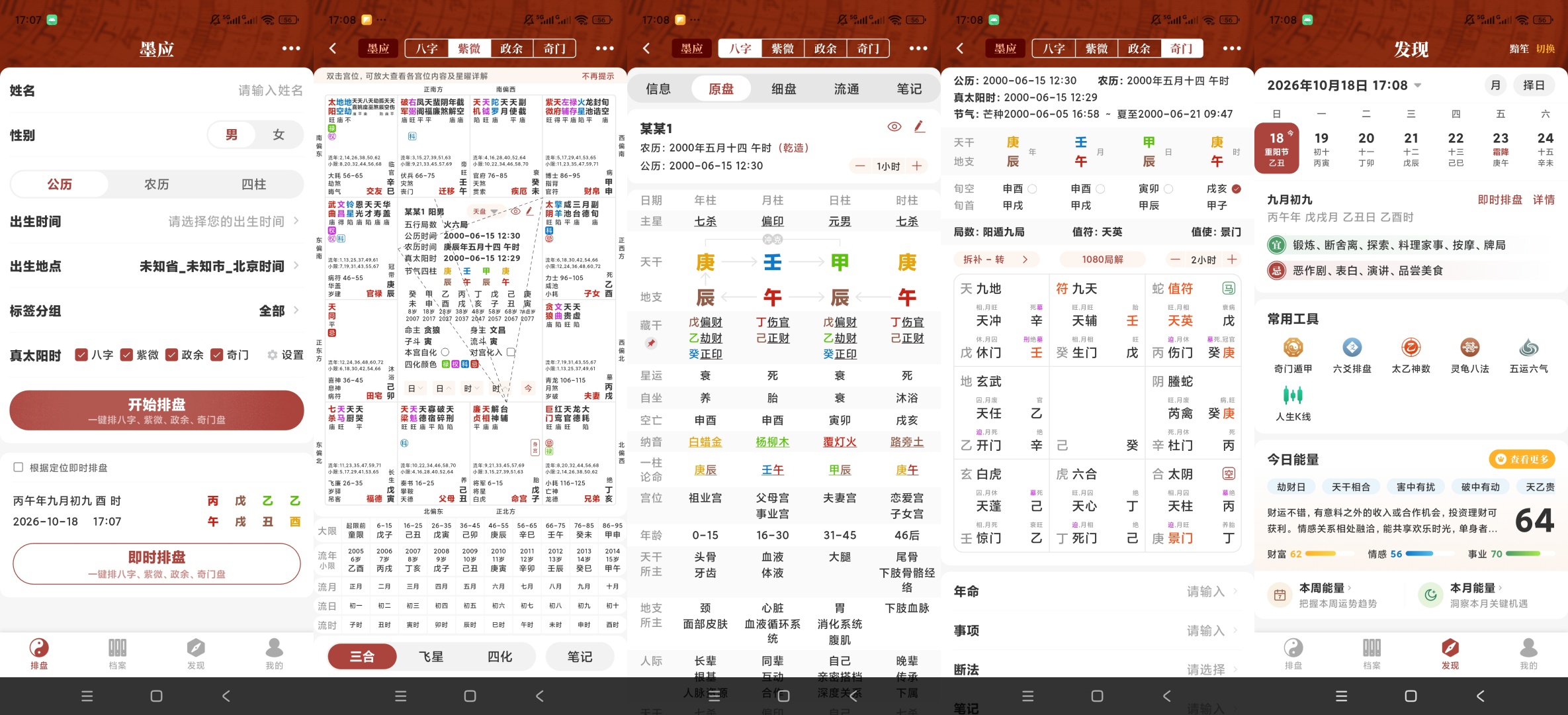Tap the 即时排盘 outlined button

click(157, 564)
